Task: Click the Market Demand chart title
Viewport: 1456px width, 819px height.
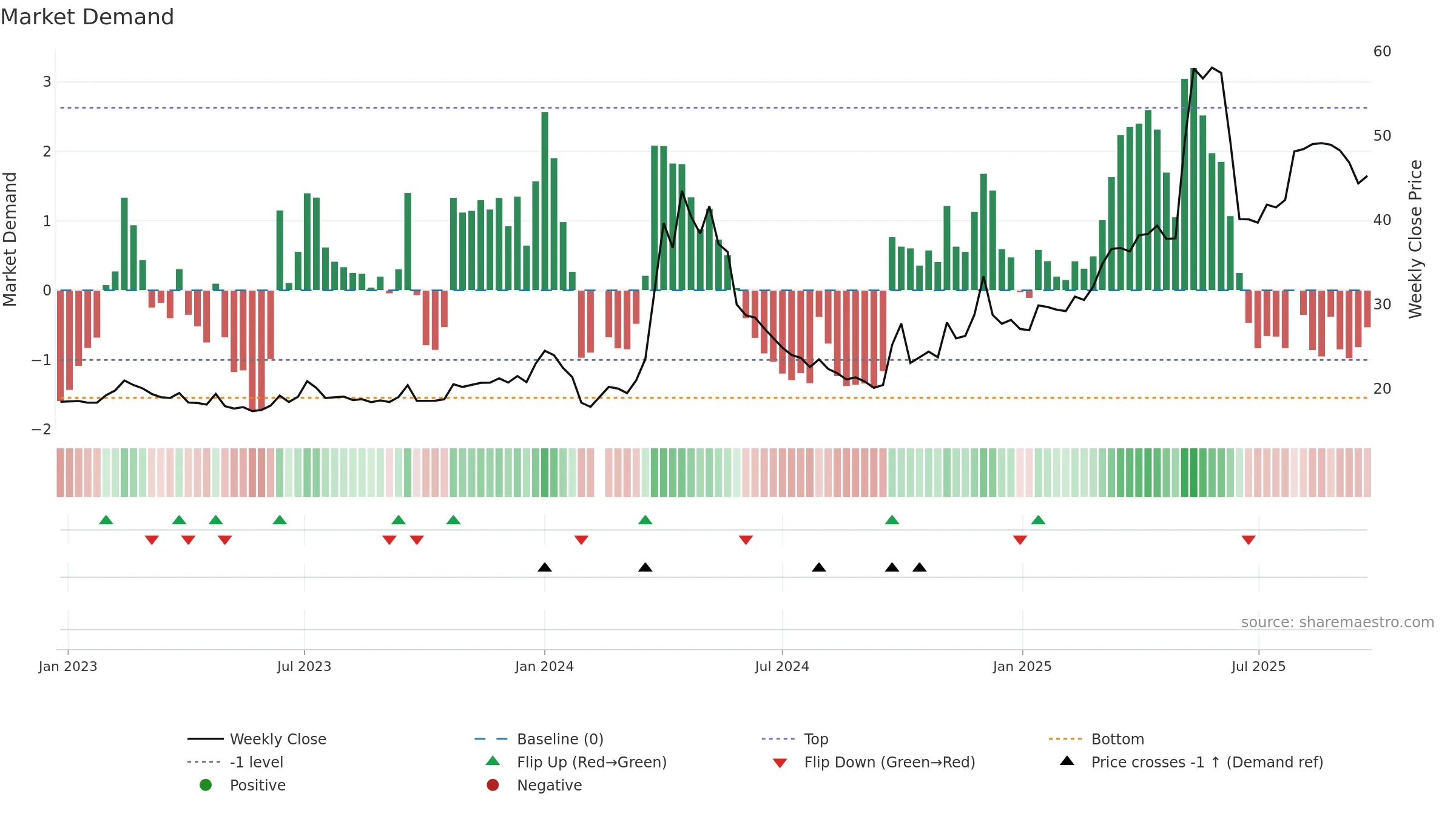Action: [87, 17]
